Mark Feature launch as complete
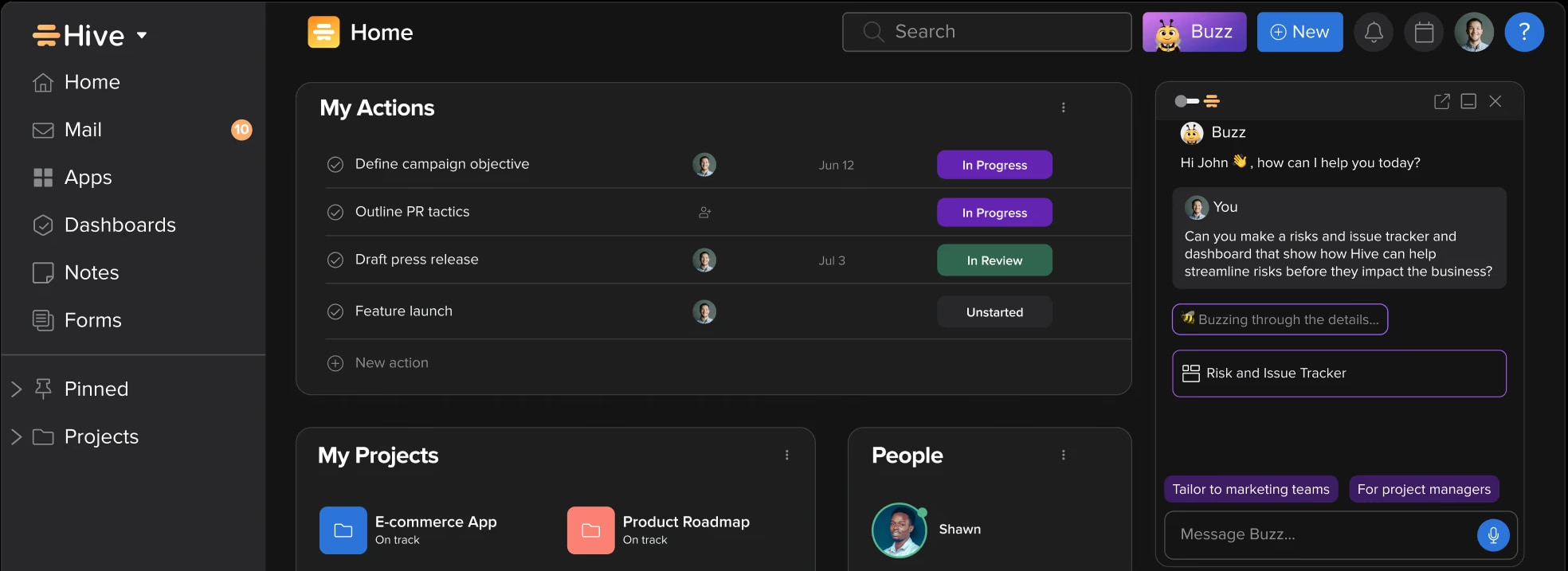Screen dimensions: 1568x571 click(335, 311)
